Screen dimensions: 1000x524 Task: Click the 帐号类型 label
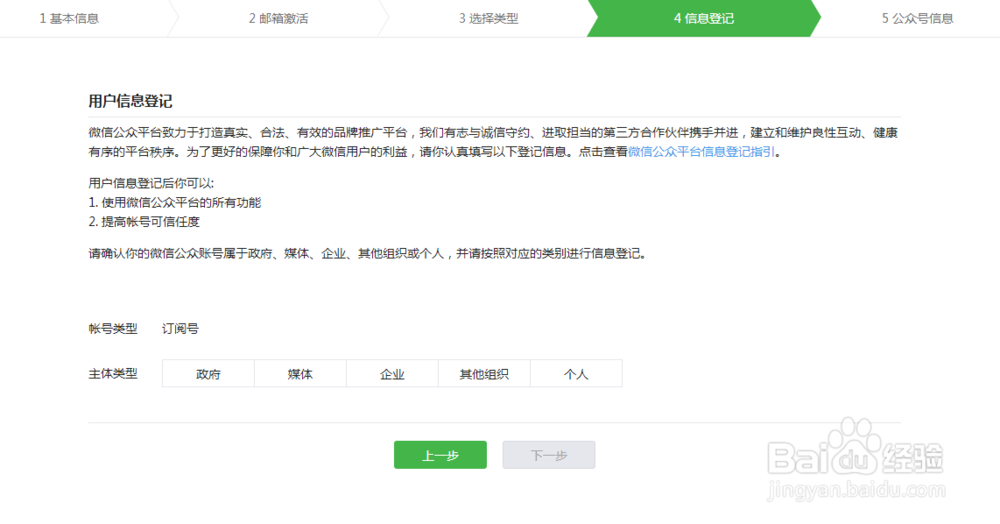tap(113, 329)
